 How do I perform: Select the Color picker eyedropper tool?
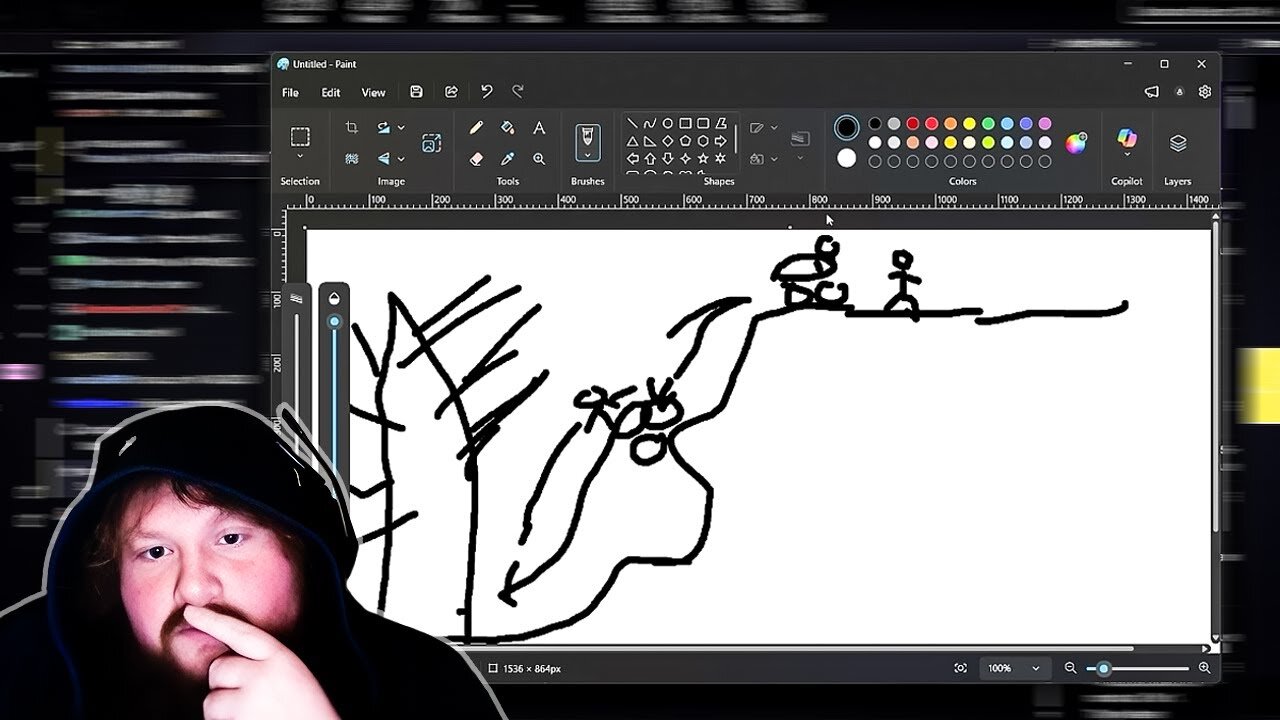(x=507, y=159)
